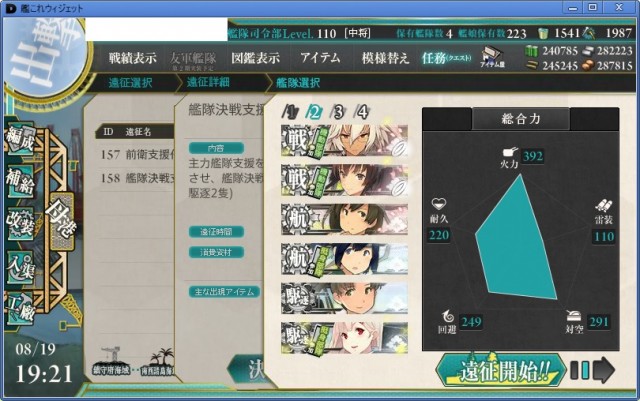The width and height of the screenshot is (640, 401).
Task: Open 戦績表示 records menu
Action: 133,58
